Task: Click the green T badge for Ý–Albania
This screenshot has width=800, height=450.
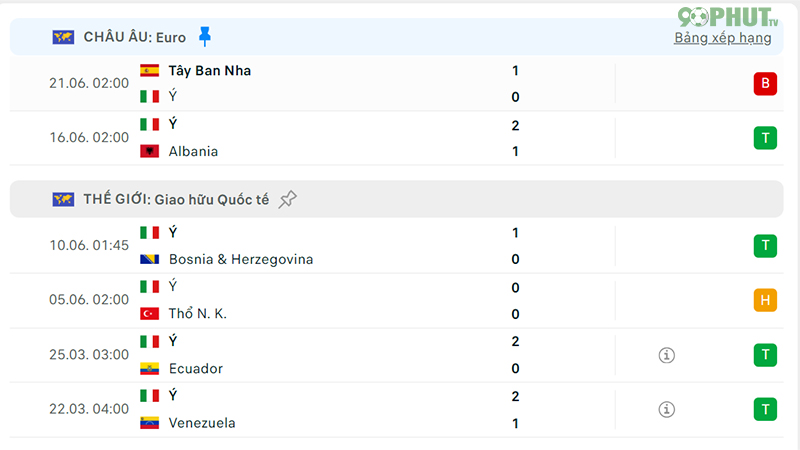Action: 765,138
